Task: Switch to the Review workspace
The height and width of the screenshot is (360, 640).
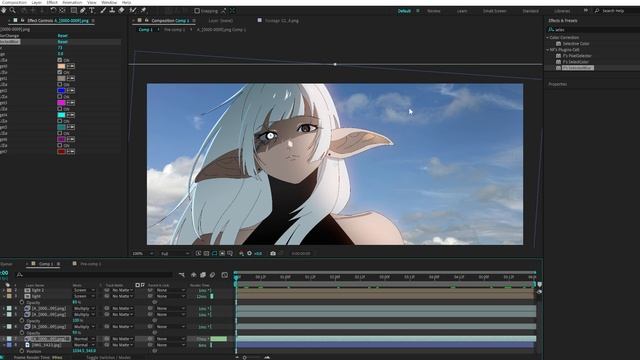Action: point(433,11)
